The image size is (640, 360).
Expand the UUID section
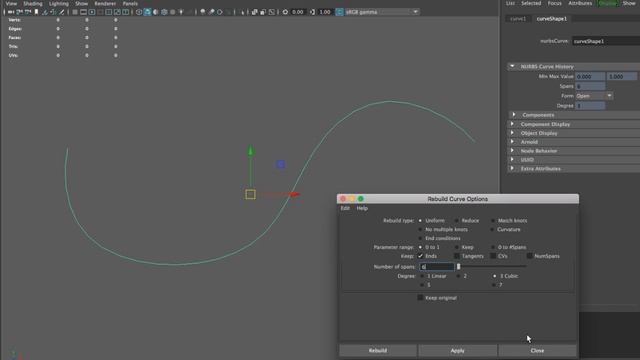point(512,160)
